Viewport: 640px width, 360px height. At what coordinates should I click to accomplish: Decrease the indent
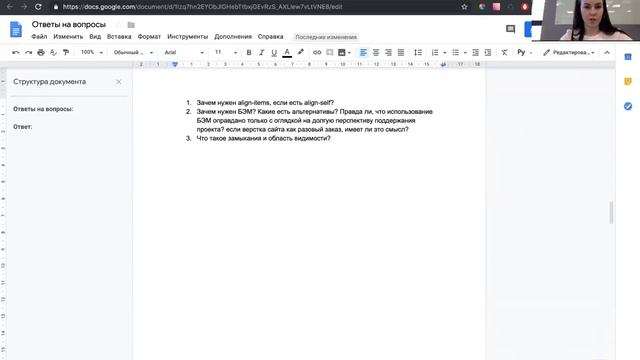click(475, 52)
